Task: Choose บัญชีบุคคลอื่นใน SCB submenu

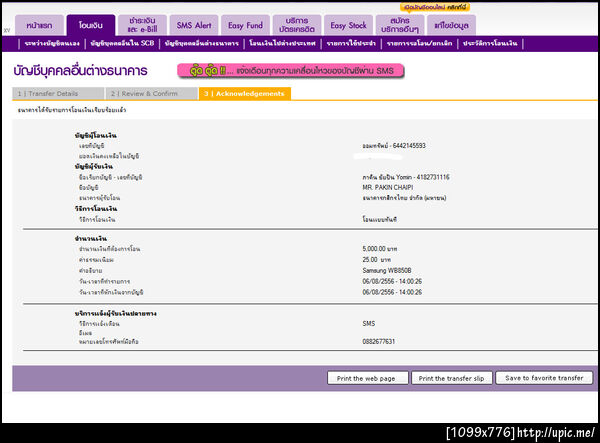Action: [122, 44]
